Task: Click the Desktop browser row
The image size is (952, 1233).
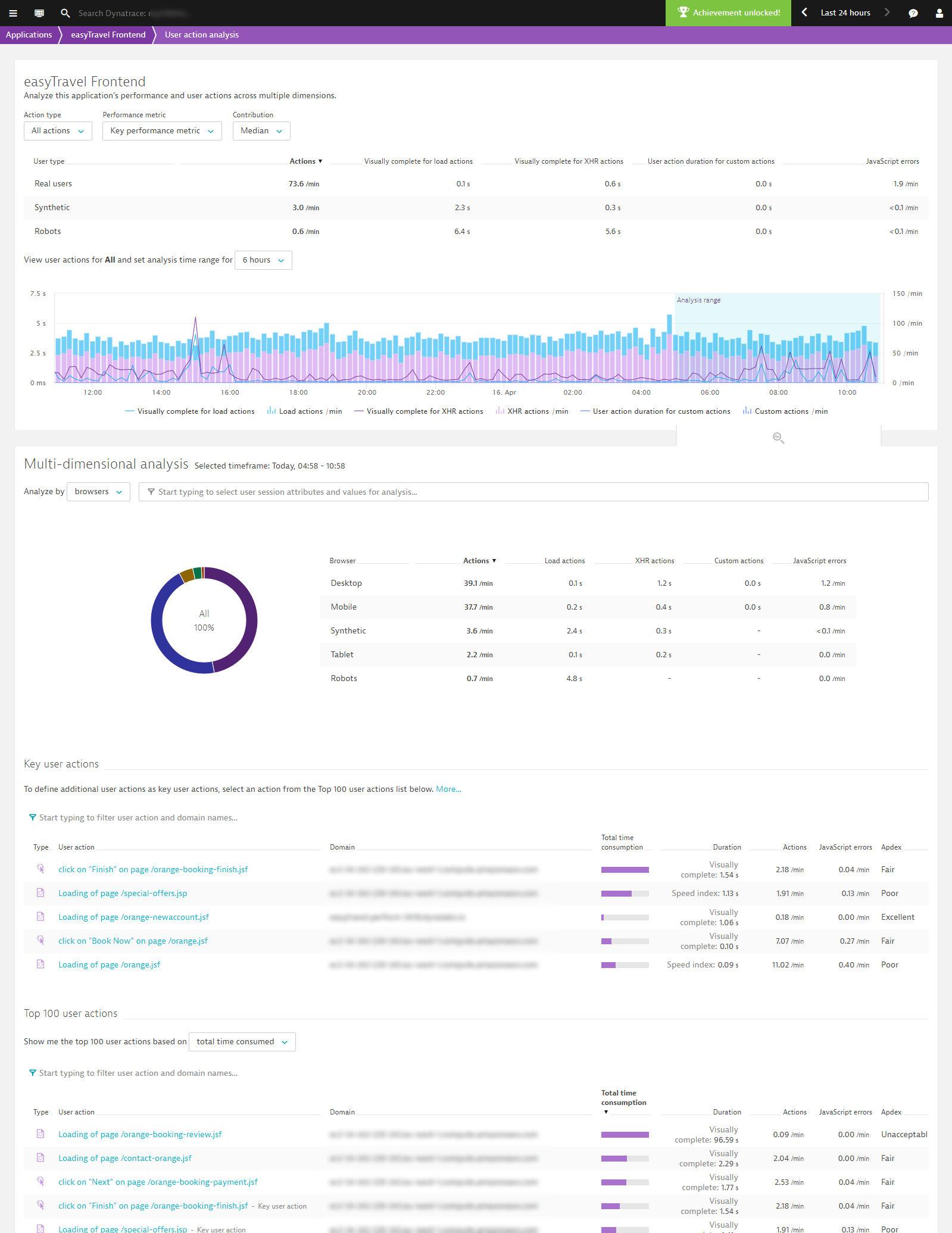Action: (x=588, y=583)
